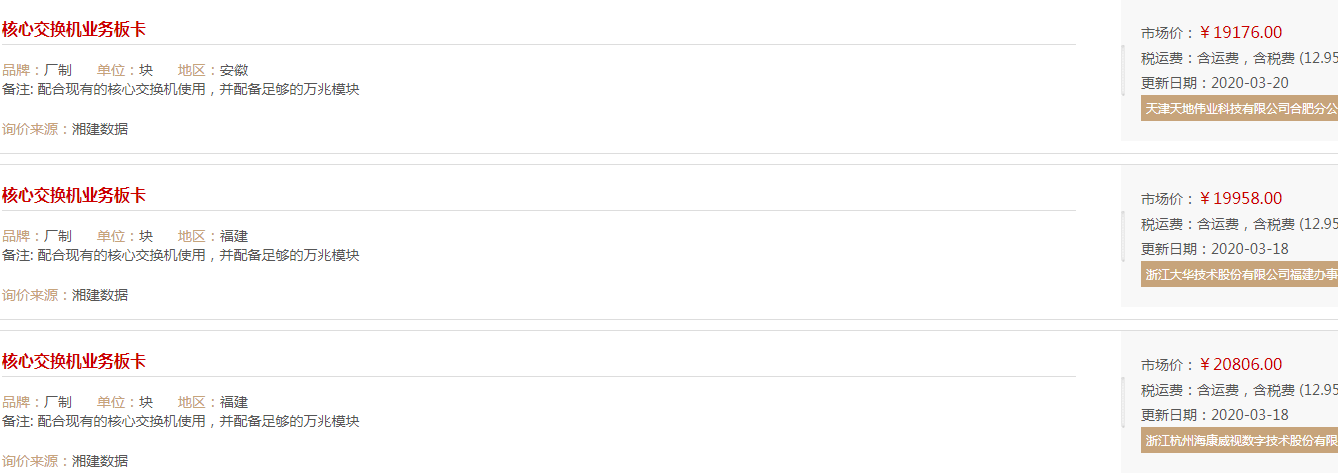The height and width of the screenshot is (474, 1338).
Task: Click the 2020-03-18 date above the 浙江大华 tag
Action: (1249, 249)
